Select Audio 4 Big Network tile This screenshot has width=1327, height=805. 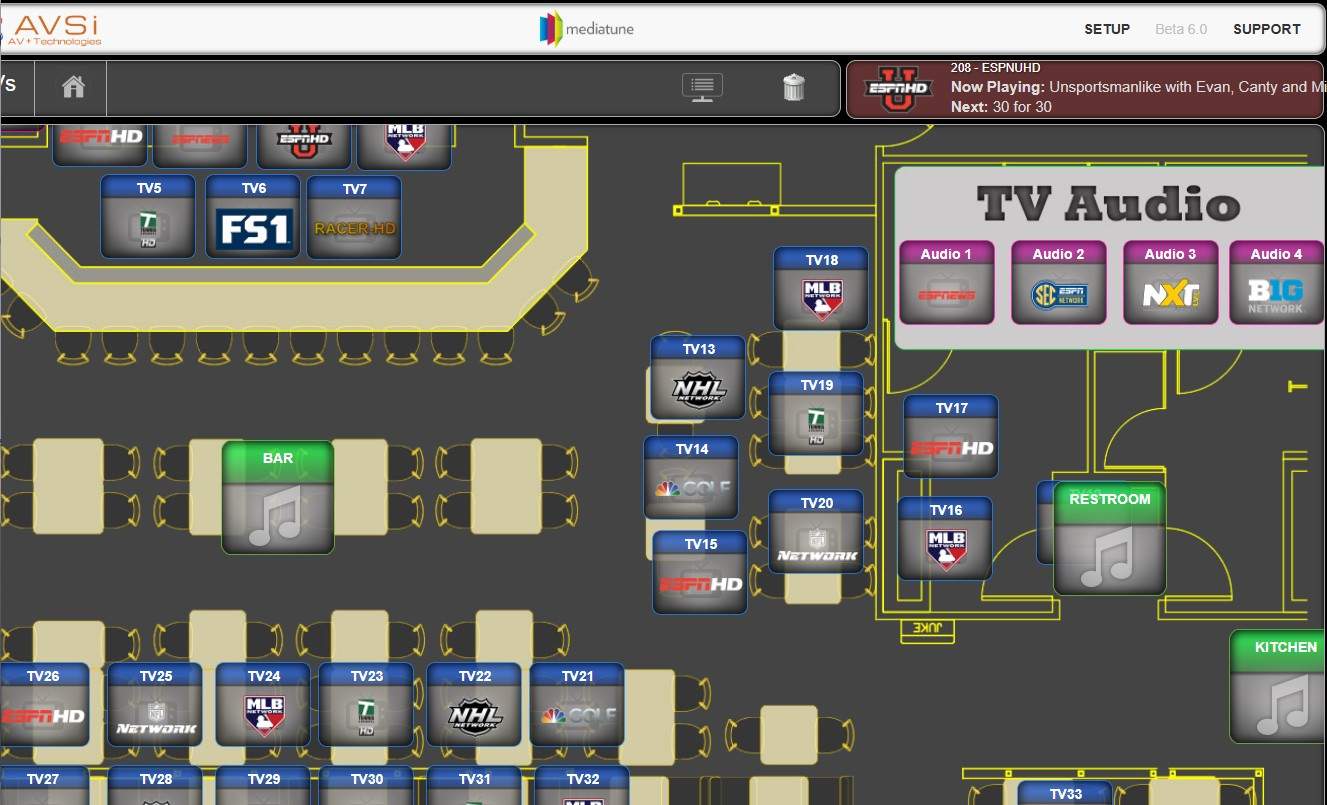point(1276,283)
